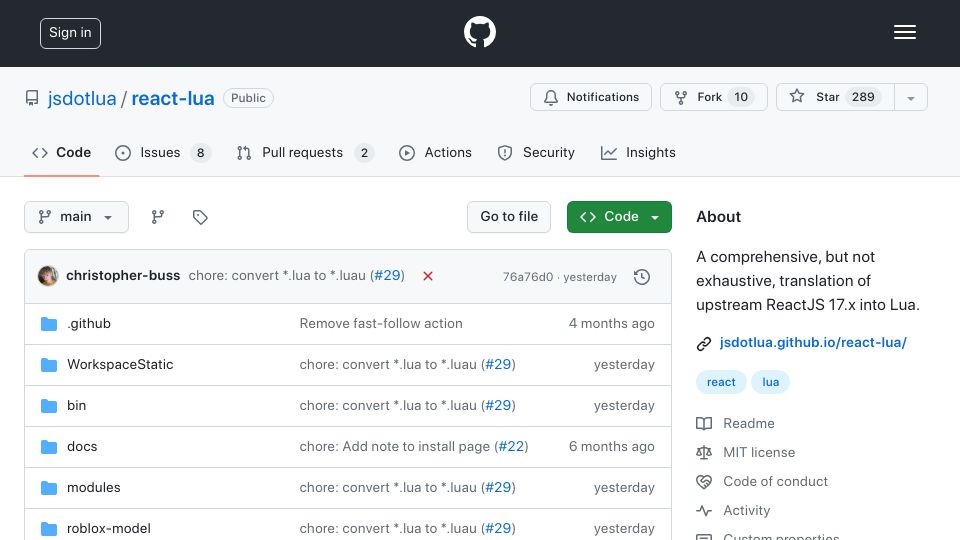
Task: Switch to the Issues tab
Action: click(163, 152)
